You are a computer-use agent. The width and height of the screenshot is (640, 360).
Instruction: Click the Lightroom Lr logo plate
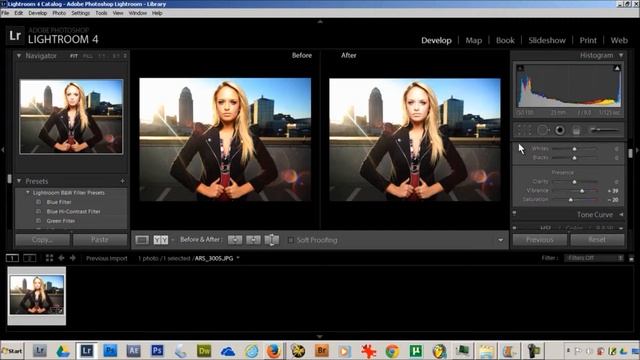[x=15, y=36]
